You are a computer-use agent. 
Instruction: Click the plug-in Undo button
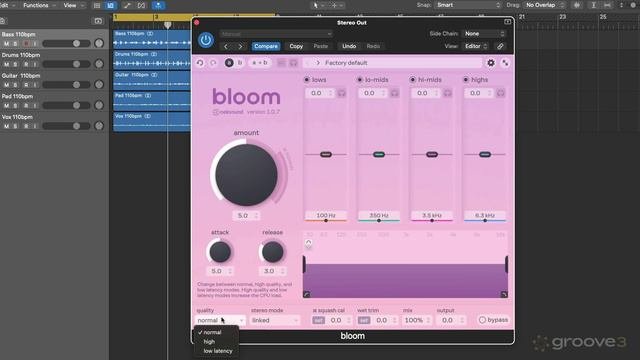pyautogui.click(x=349, y=46)
